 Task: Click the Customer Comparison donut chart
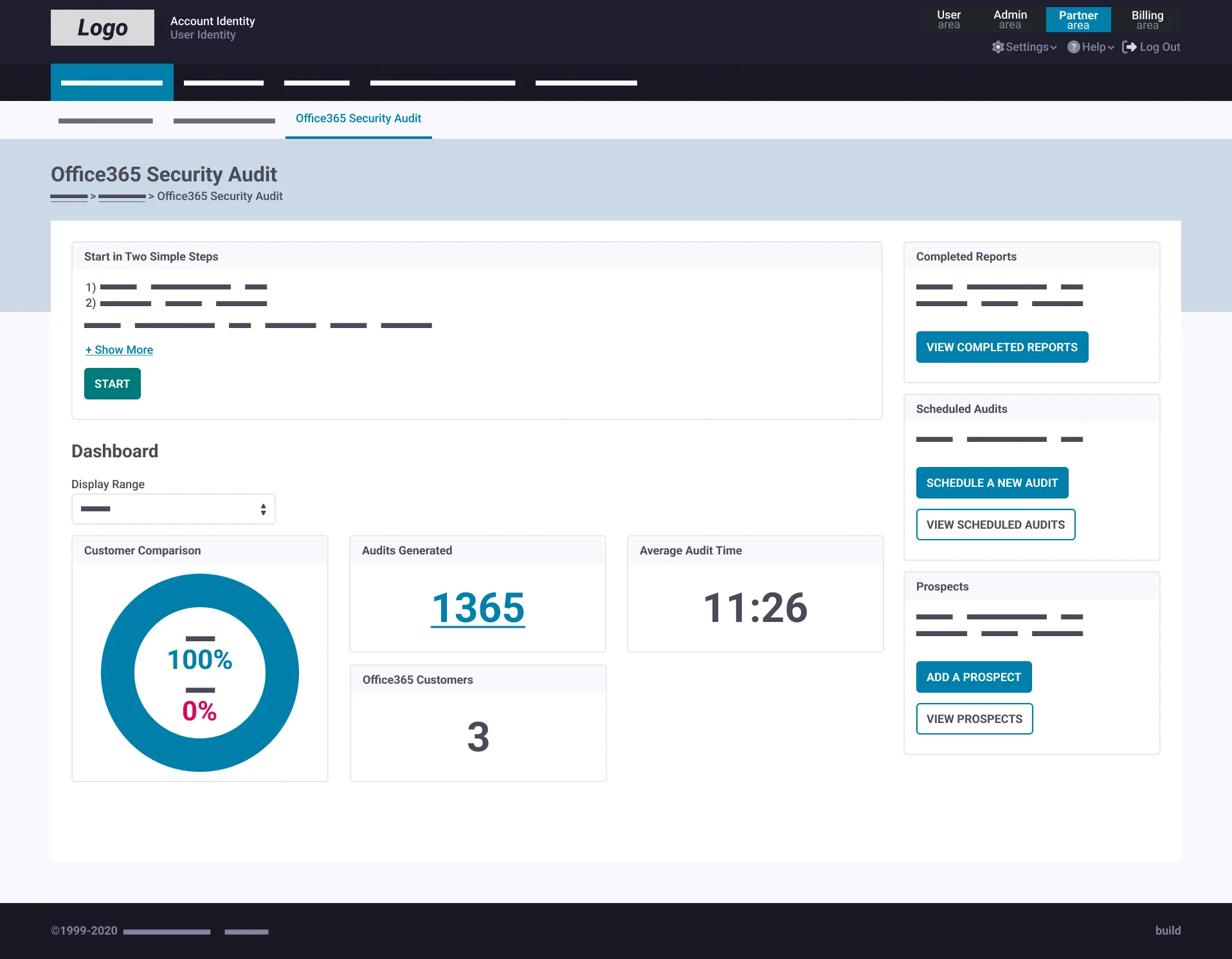200,673
